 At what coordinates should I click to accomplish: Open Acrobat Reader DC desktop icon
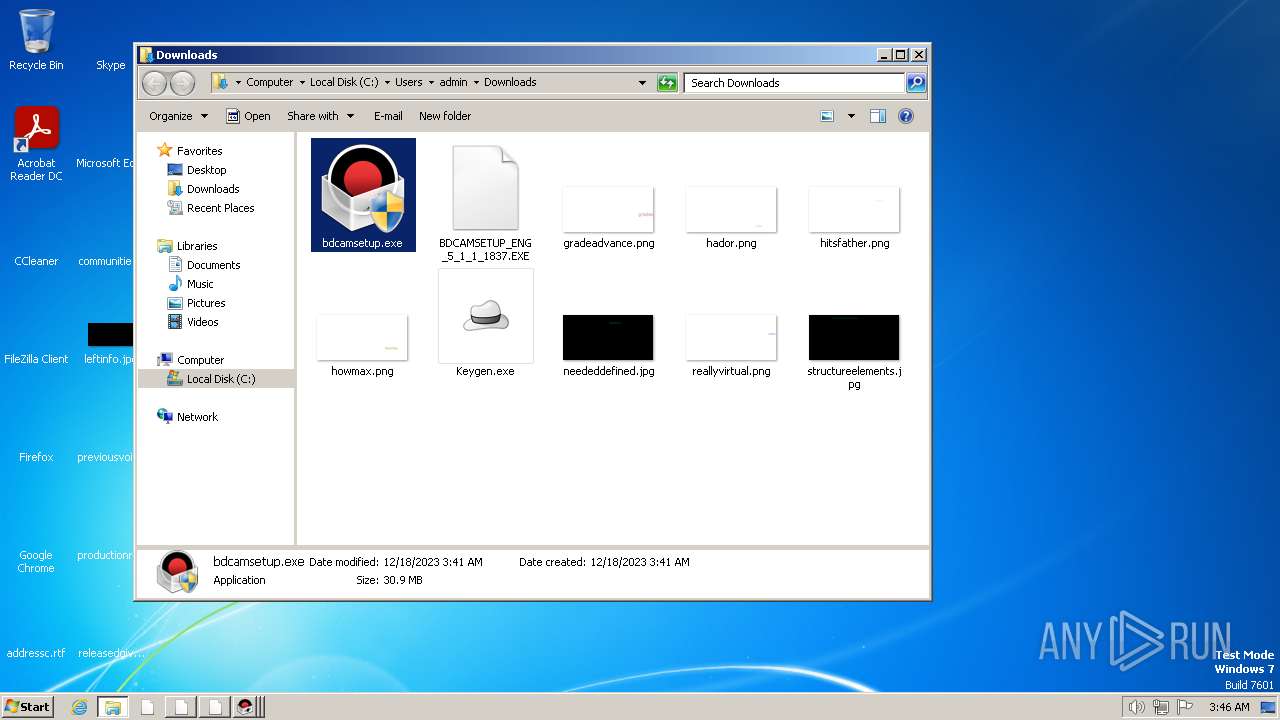(36, 144)
